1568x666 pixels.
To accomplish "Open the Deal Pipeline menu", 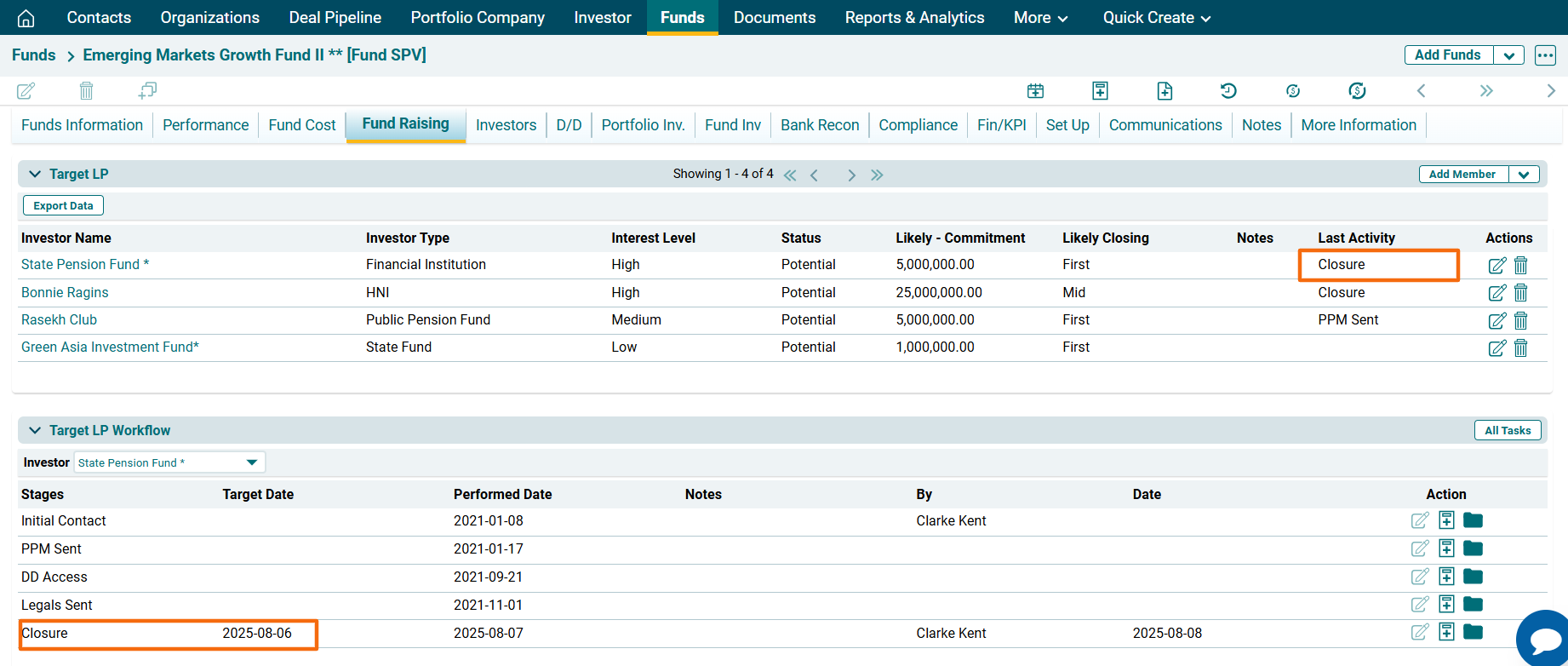I will click(335, 18).
